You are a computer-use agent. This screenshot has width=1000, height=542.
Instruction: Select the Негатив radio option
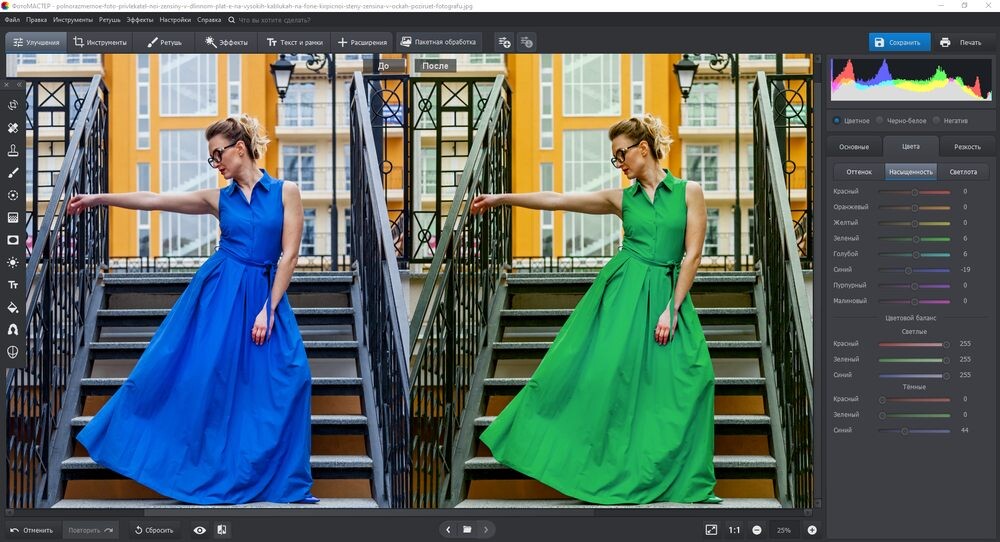(950, 121)
